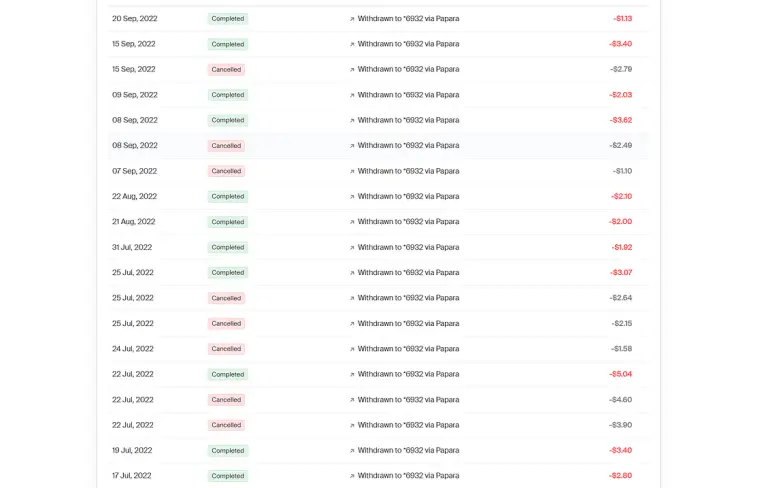Image resolution: width=762 pixels, height=488 pixels.
Task: Select the amount -$2.10
Action: [622, 196]
